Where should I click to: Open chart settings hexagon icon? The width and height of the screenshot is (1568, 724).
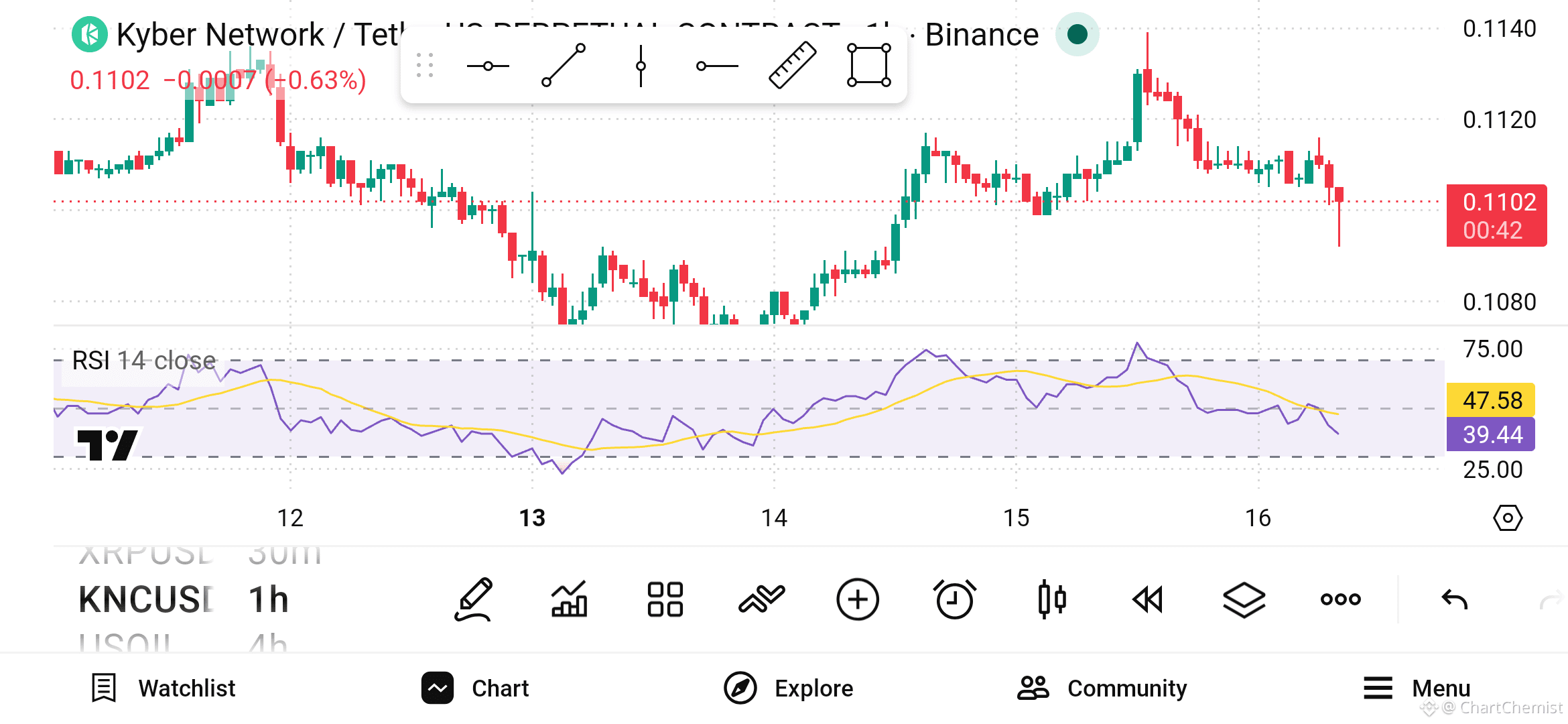click(1508, 518)
